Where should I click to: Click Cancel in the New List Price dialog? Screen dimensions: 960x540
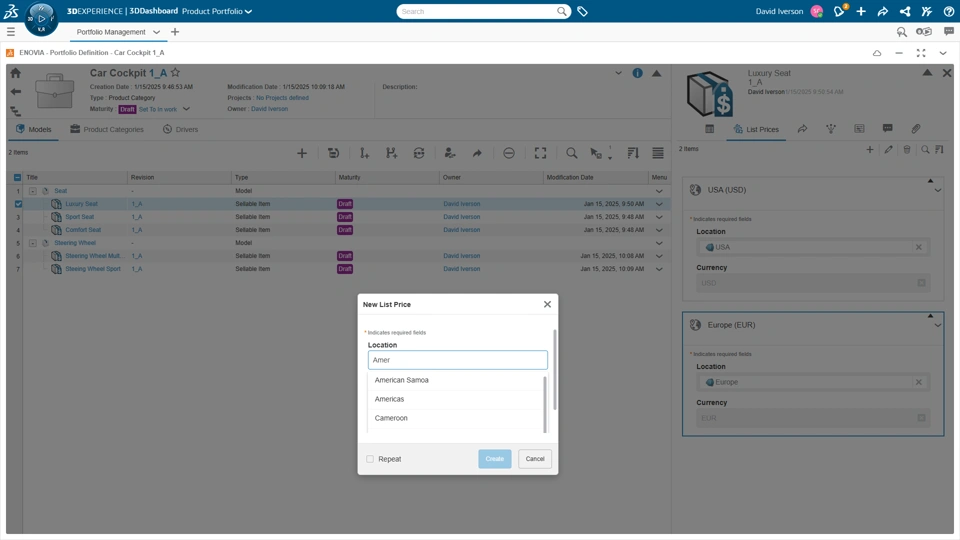tap(534, 459)
